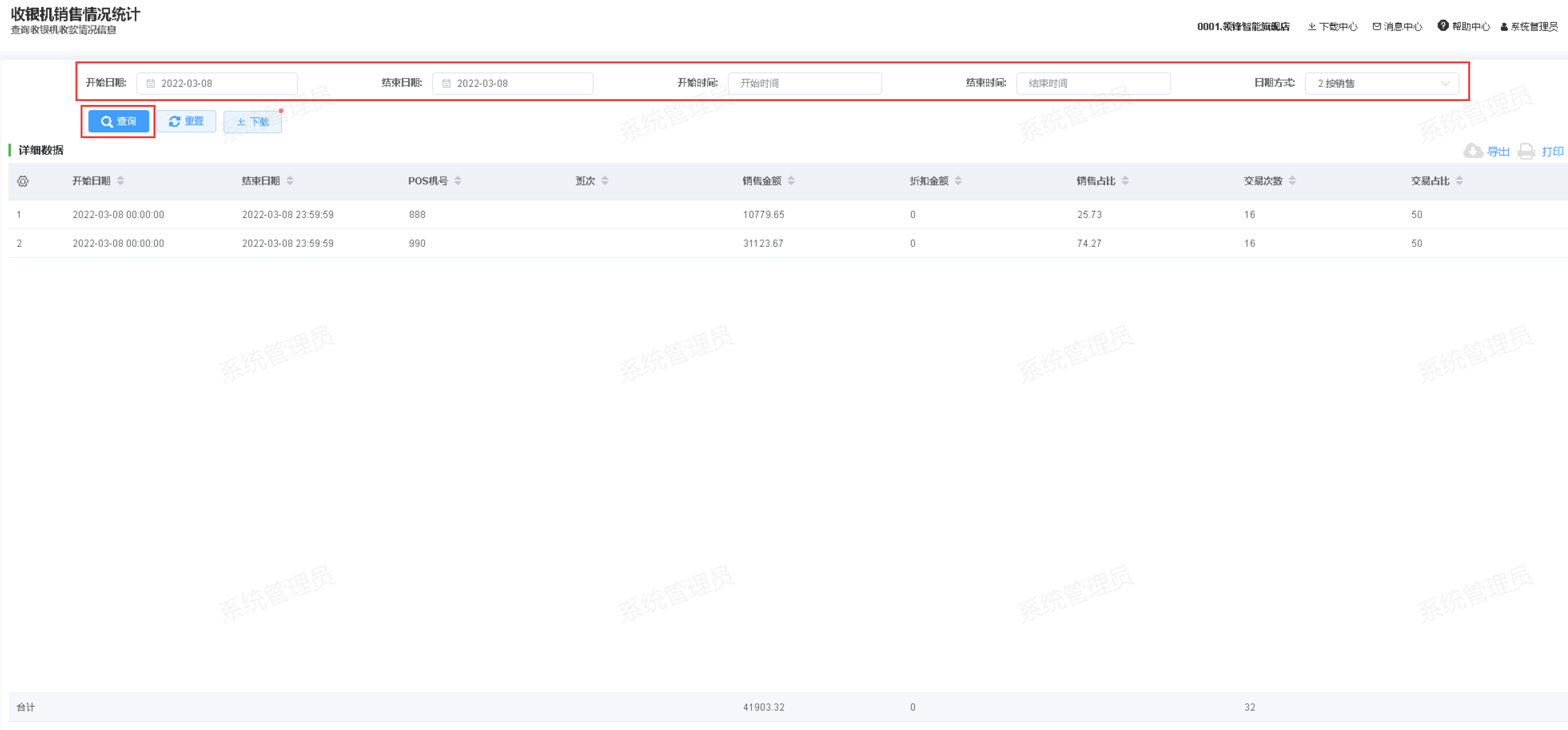Click the 开始时间 input field
The height and width of the screenshot is (730, 1568).
tap(804, 84)
